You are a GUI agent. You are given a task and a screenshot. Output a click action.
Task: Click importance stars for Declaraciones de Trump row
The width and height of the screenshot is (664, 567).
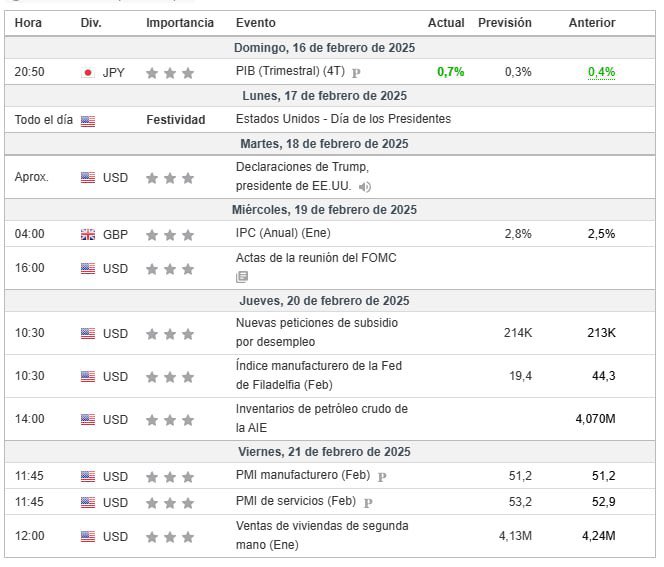coord(170,178)
